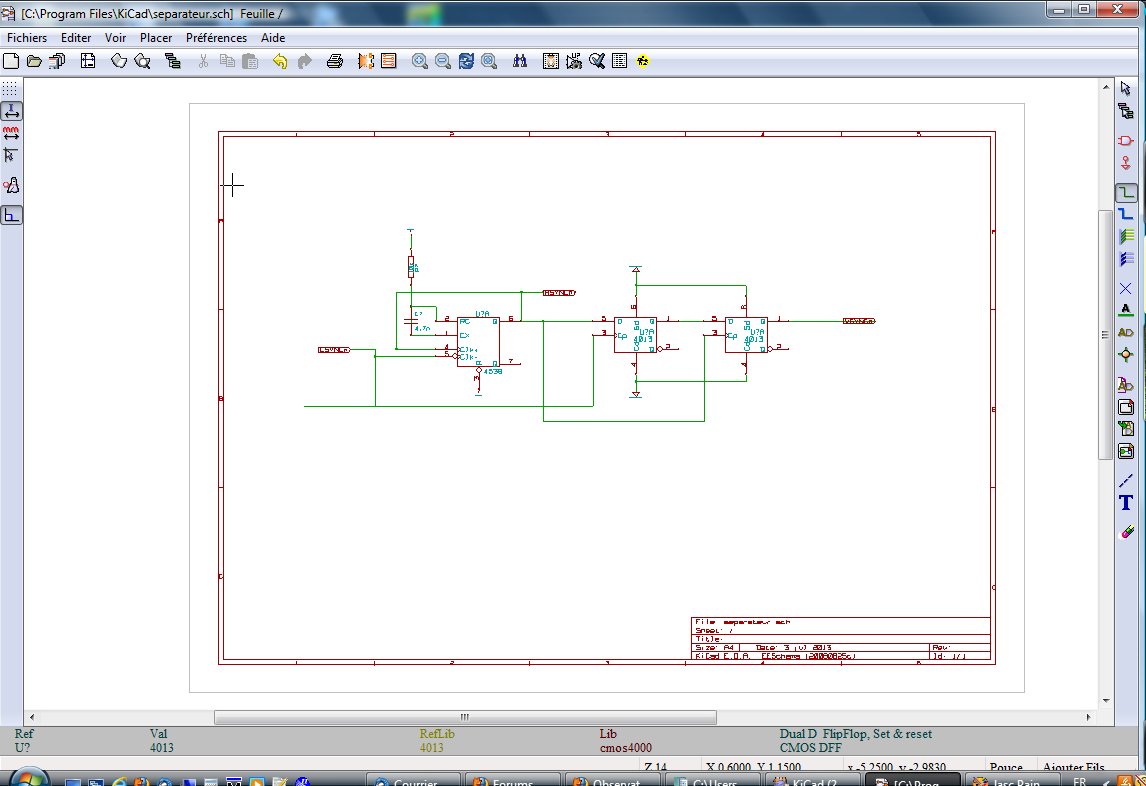Image resolution: width=1146 pixels, height=786 pixels.
Task: Click the yellow back-annotate icon
Action: (x=643, y=61)
